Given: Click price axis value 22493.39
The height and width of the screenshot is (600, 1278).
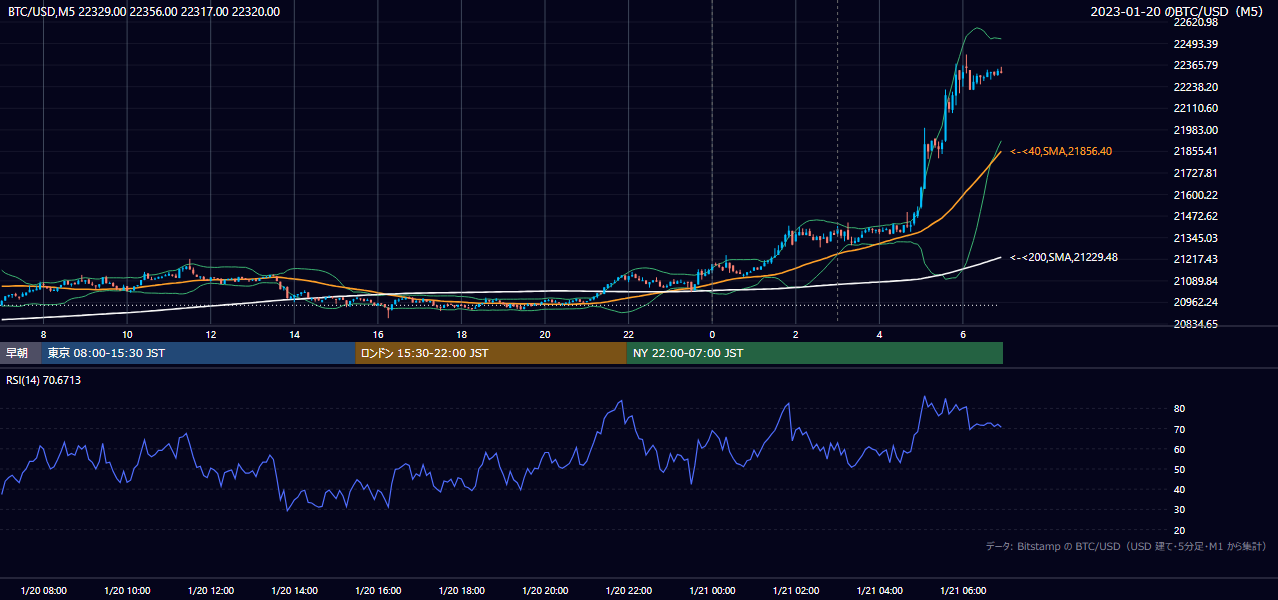Looking at the screenshot, I should pos(1195,44).
